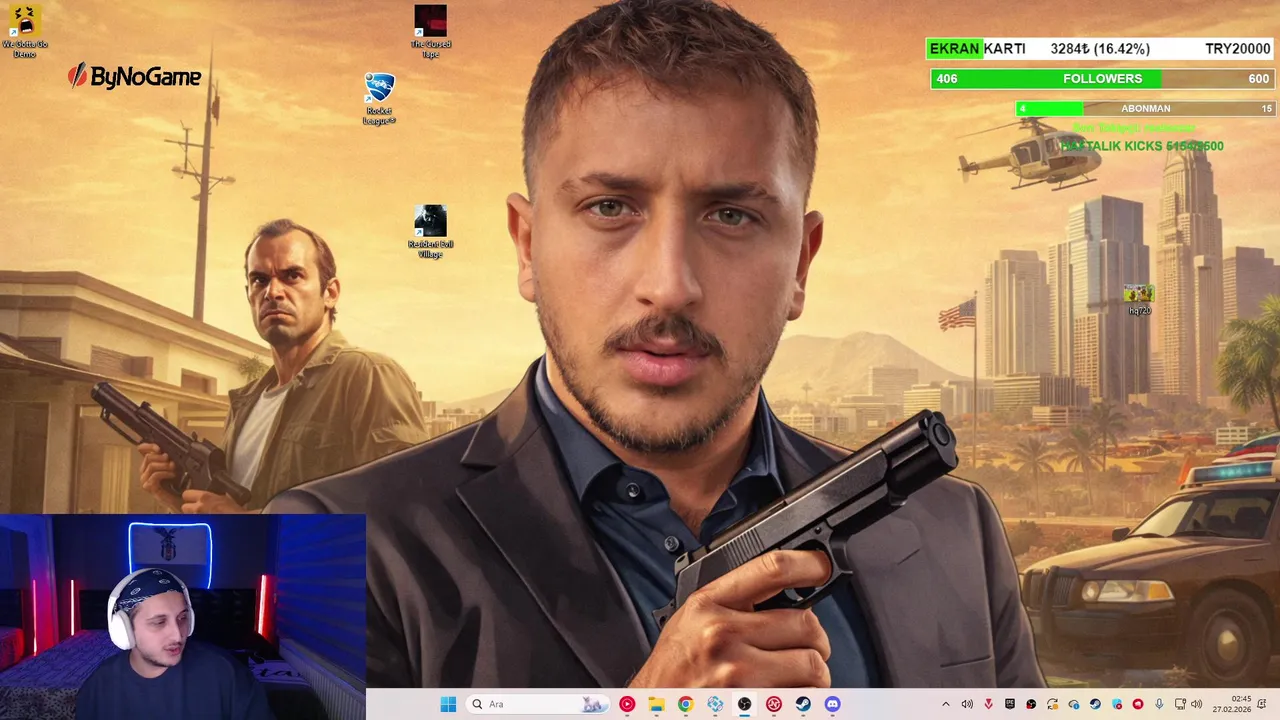Expand the hidden system tray icons chevron

[946, 704]
